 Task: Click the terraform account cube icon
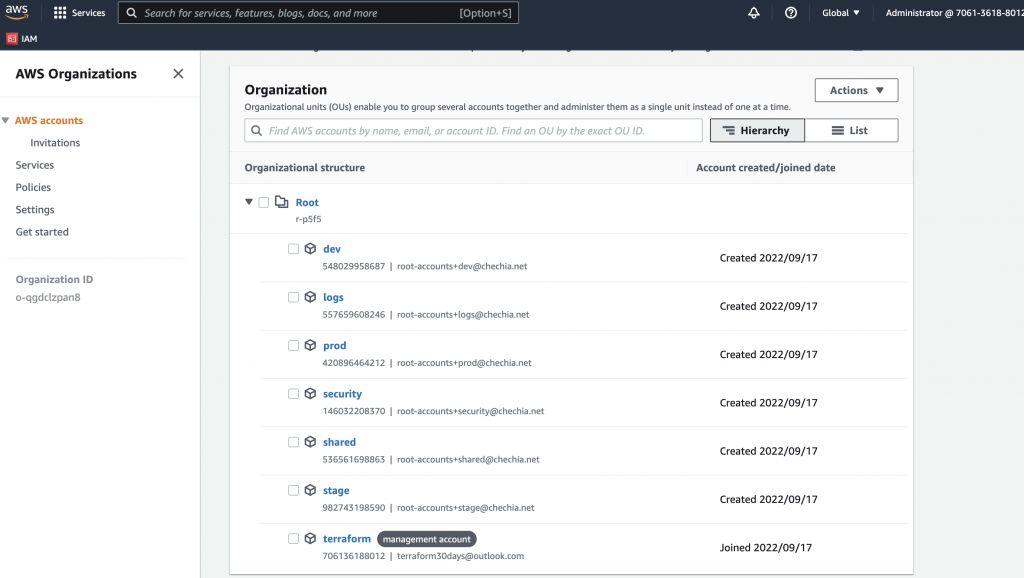310,539
